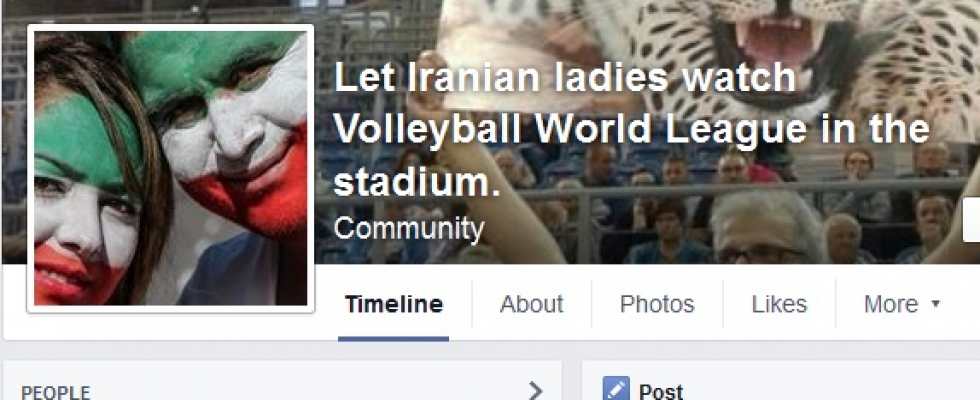Select the Community category label
This screenshot has height=400, width=980.
click(409, 229)
